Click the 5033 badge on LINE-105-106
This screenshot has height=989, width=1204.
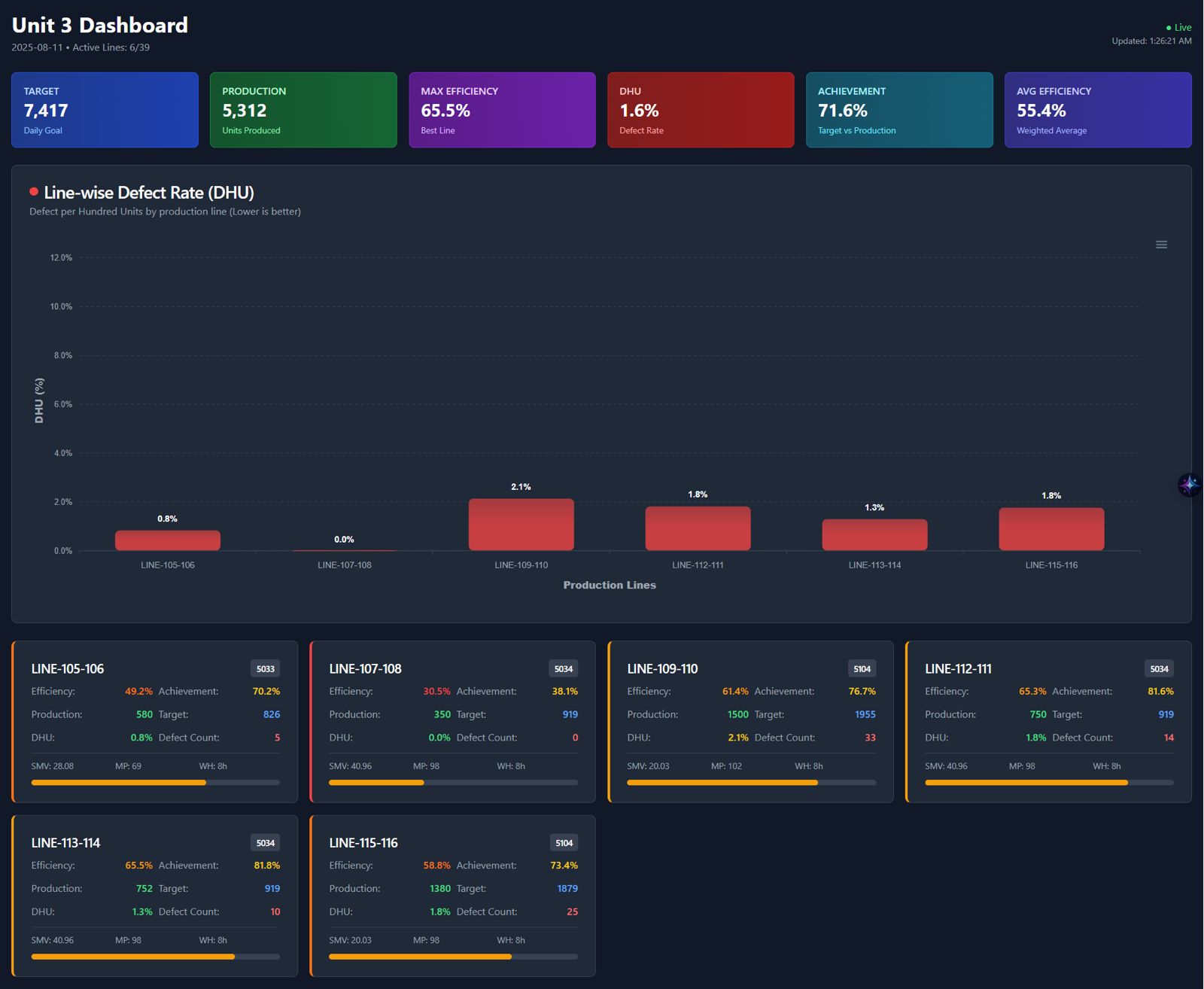265,668
